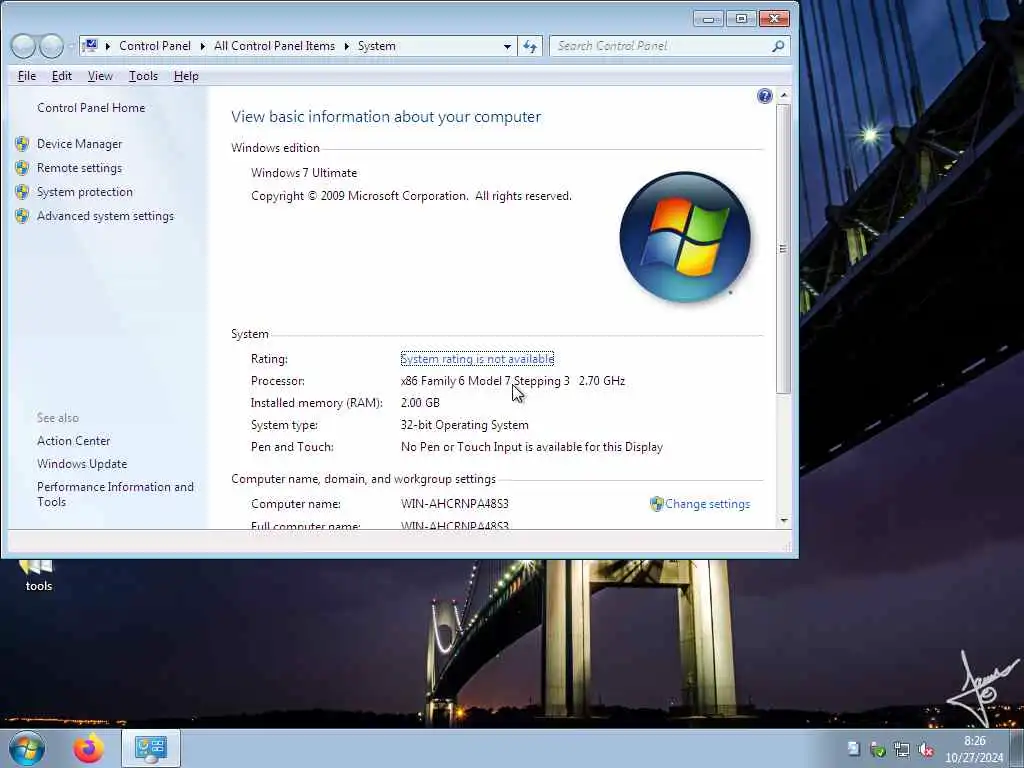This screenshot has height=768, width=1024.
Task: Open the Tools menu
Action: point(143,76)
